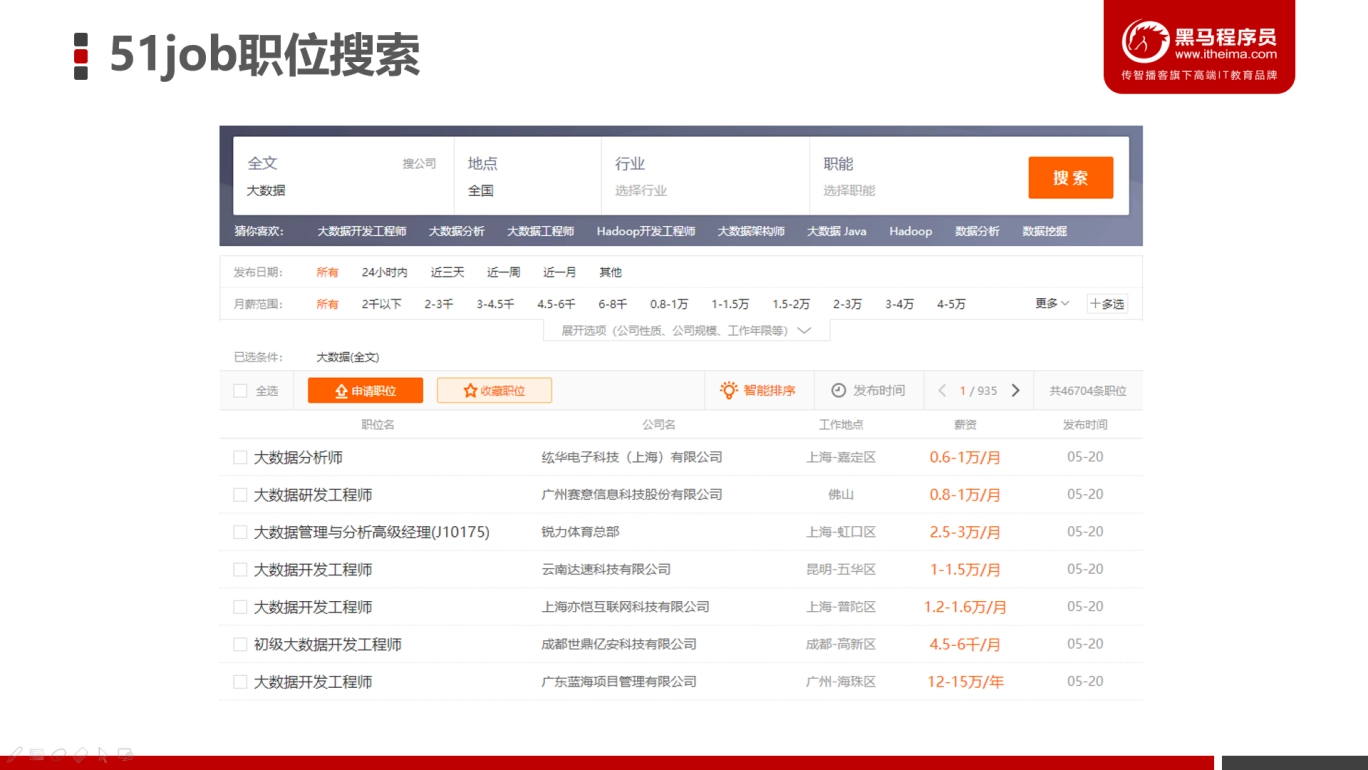This screenshot has width=1368, height=770.
Task: Open company 成都世鼎亿安科技有限公司
Action: click(619, 644)
